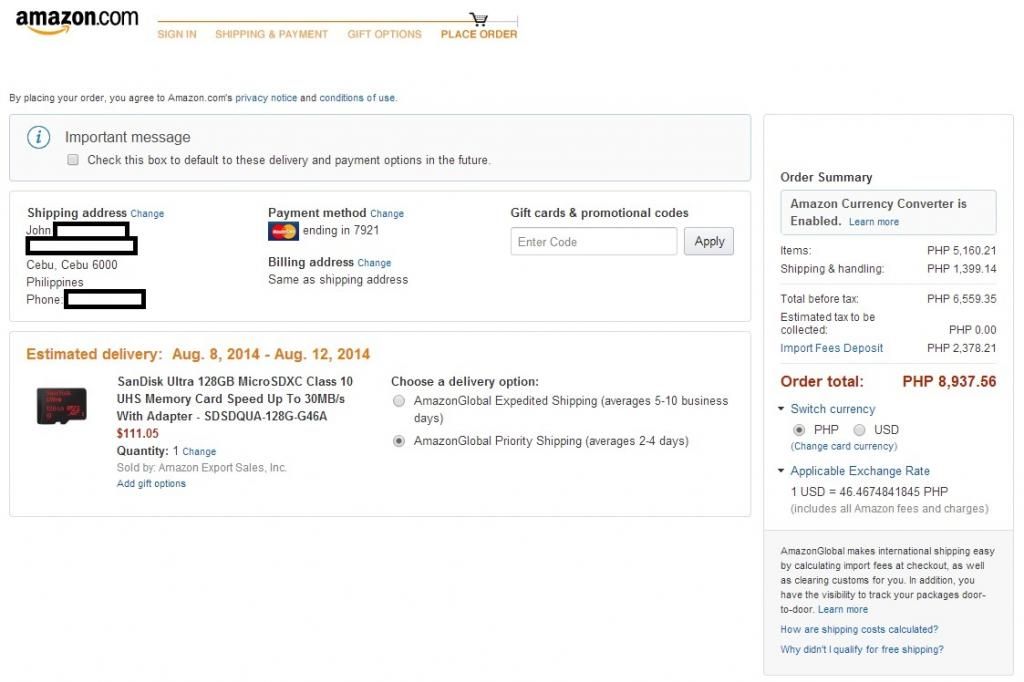The width and height of the screenshot is (1024, 682).
Task: Learn more about Amazon Currency Converter
Action: [874, 222]
